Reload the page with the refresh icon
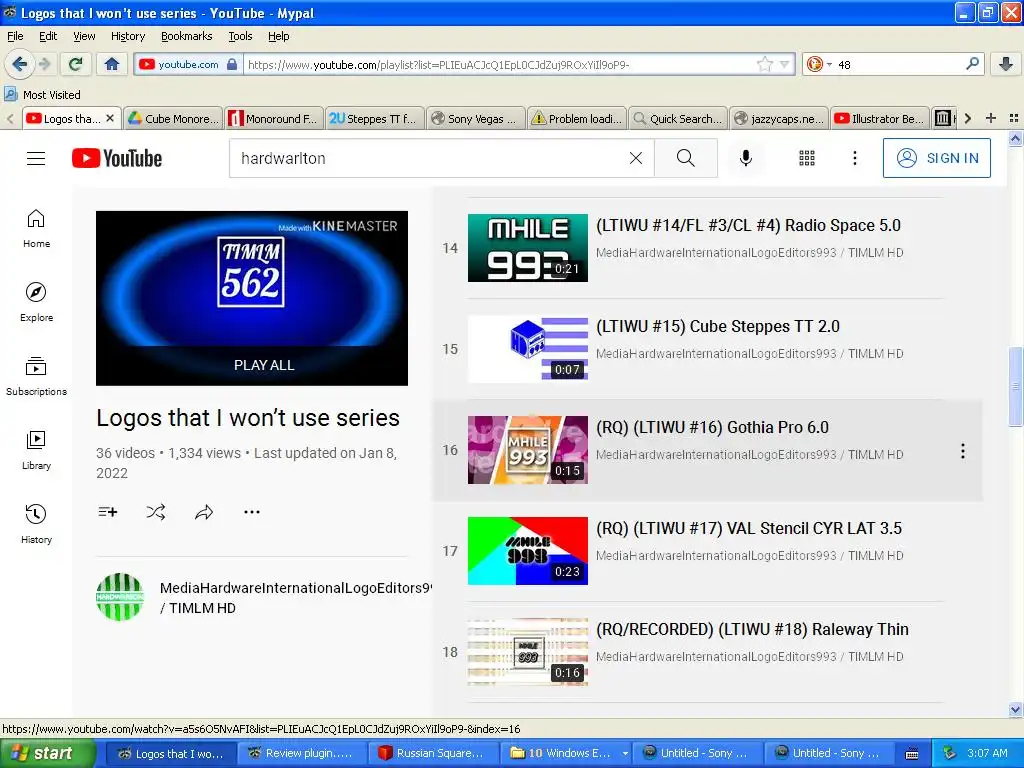The height and width of the screenshot is (768, 1024). (75, 64)
